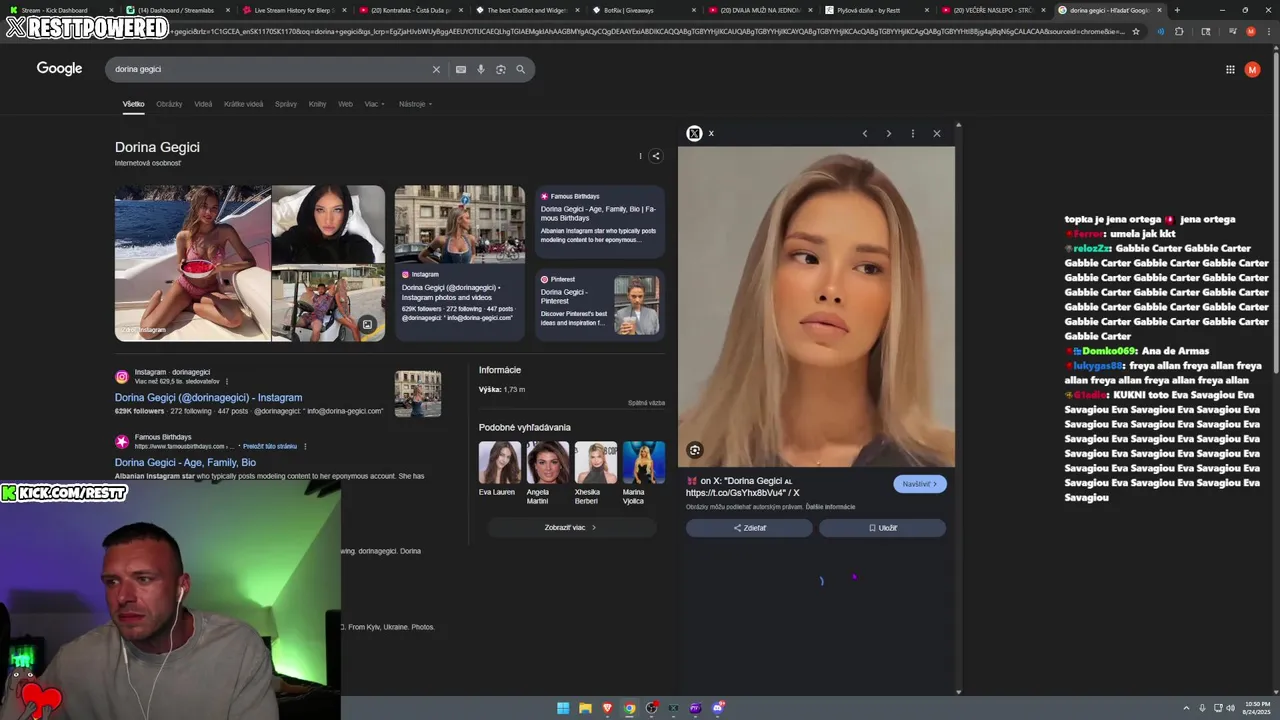The width and height of the screenshot is (1280, 720).
Task: Open options beside Famous Birthdays result
Action: coord(305,446)
